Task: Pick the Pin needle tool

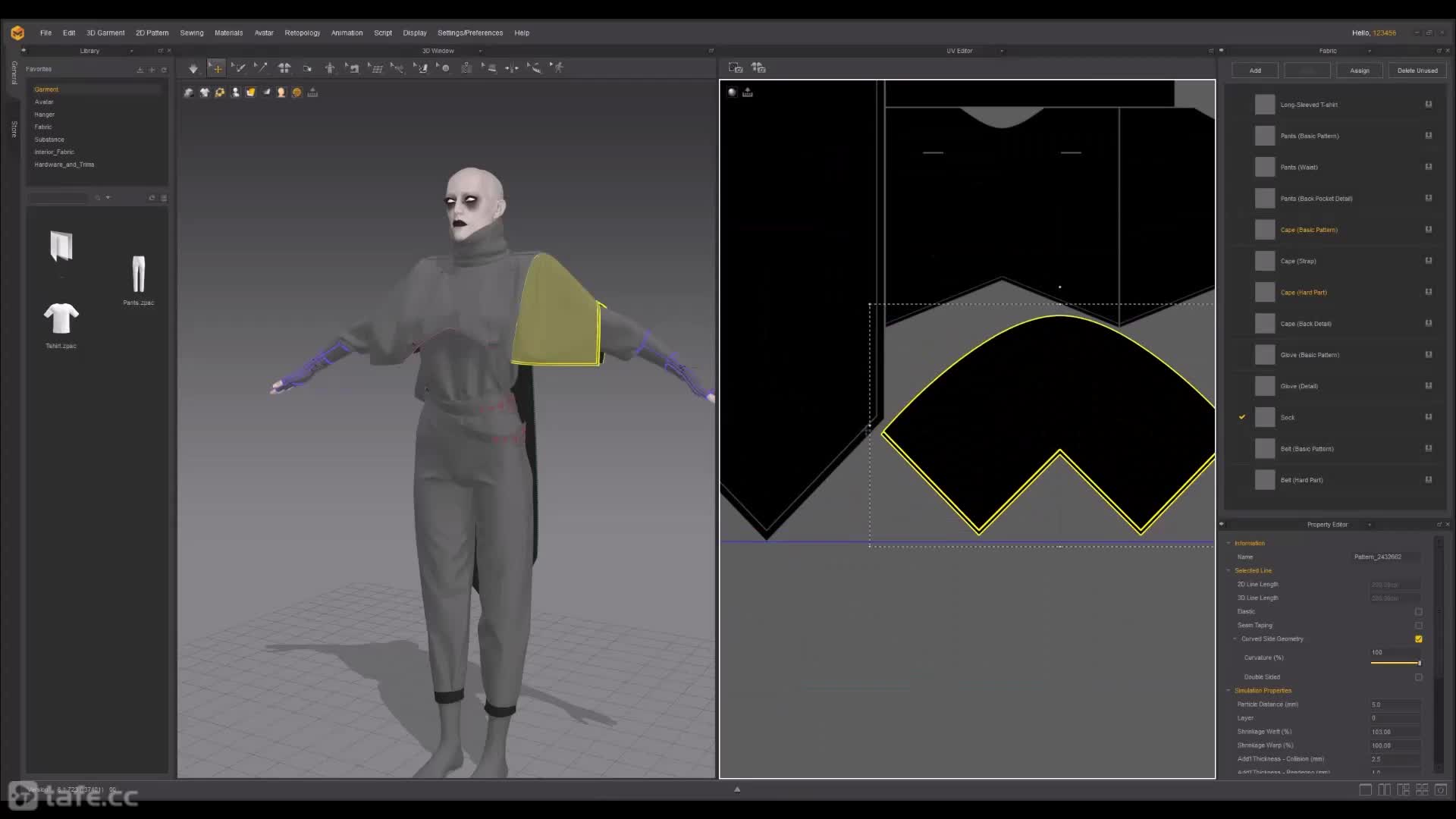Action: click(x=261, y=68)
